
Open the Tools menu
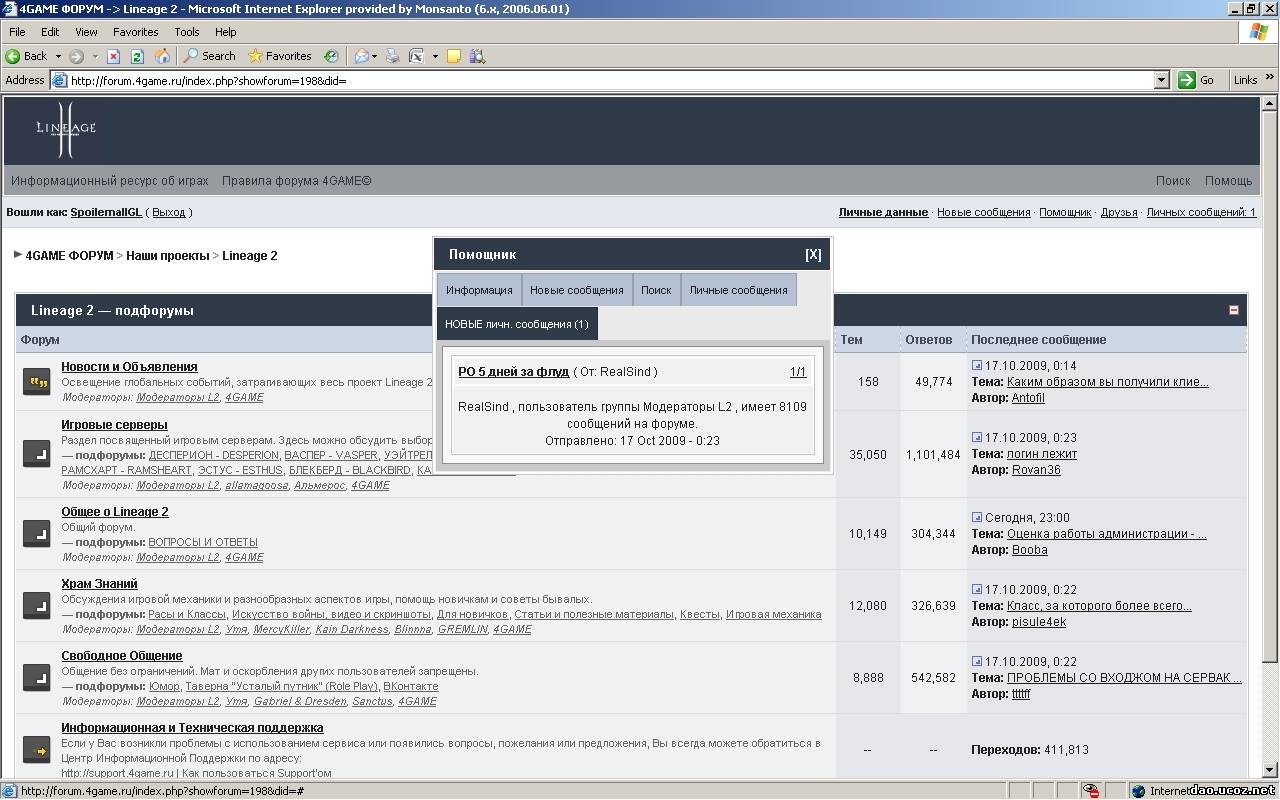[187, 32]
